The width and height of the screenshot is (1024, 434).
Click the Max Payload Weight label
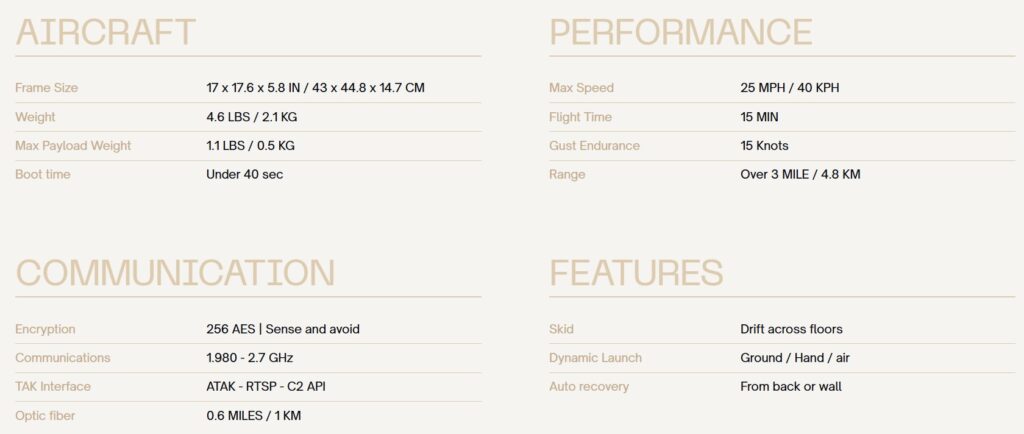[73, 146]
